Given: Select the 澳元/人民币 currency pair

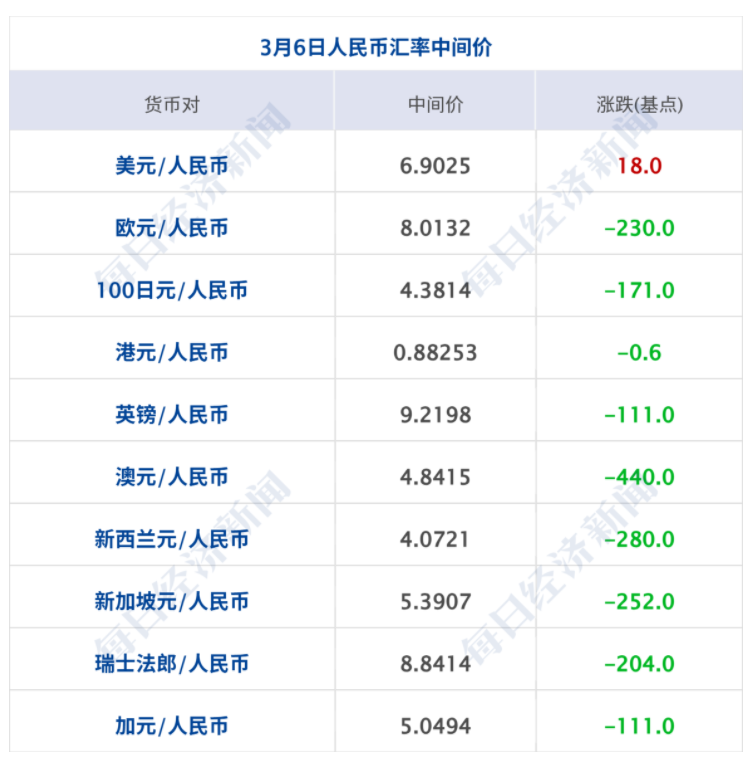Looking at the screenshot, I should coord(172,477).
